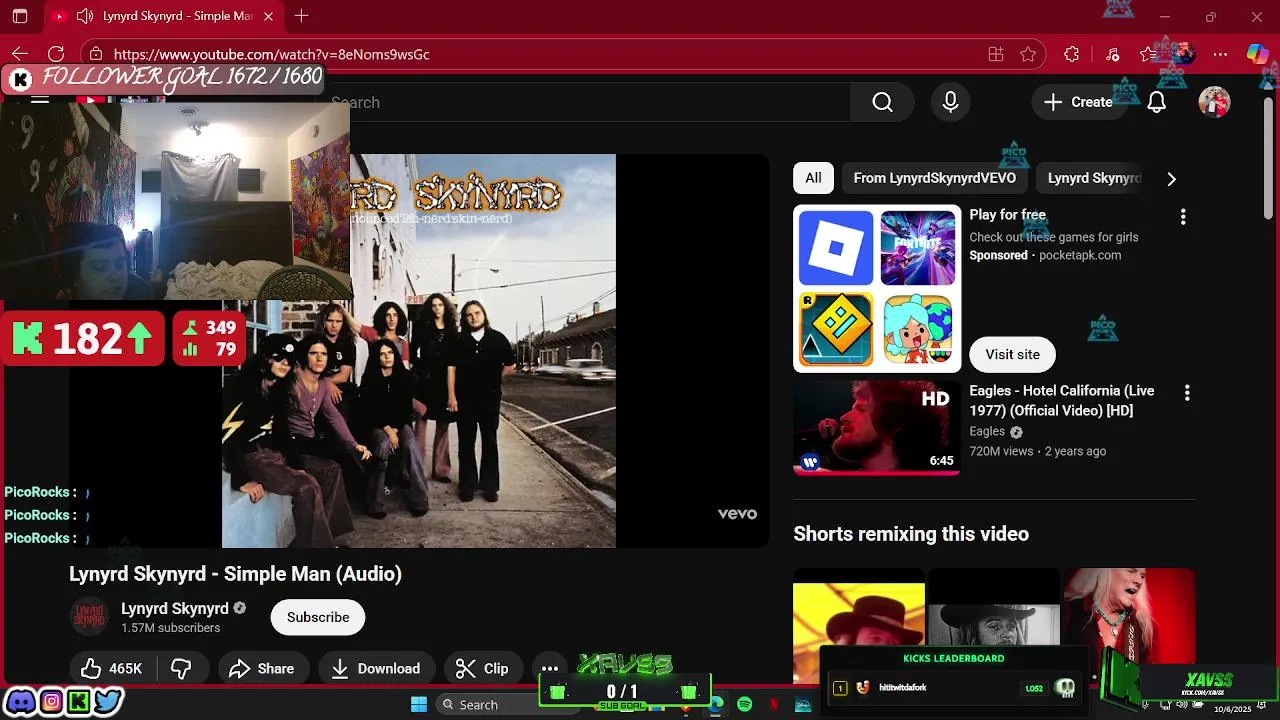1280x720 pixels.
Task: Subscribe to Lynyrd Skynyrd channel
Action: (318, 617)
